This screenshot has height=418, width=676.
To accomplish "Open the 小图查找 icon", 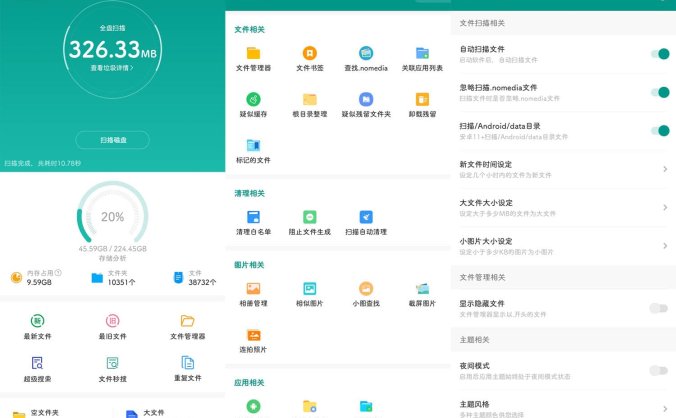I will [x=366, y=288].
